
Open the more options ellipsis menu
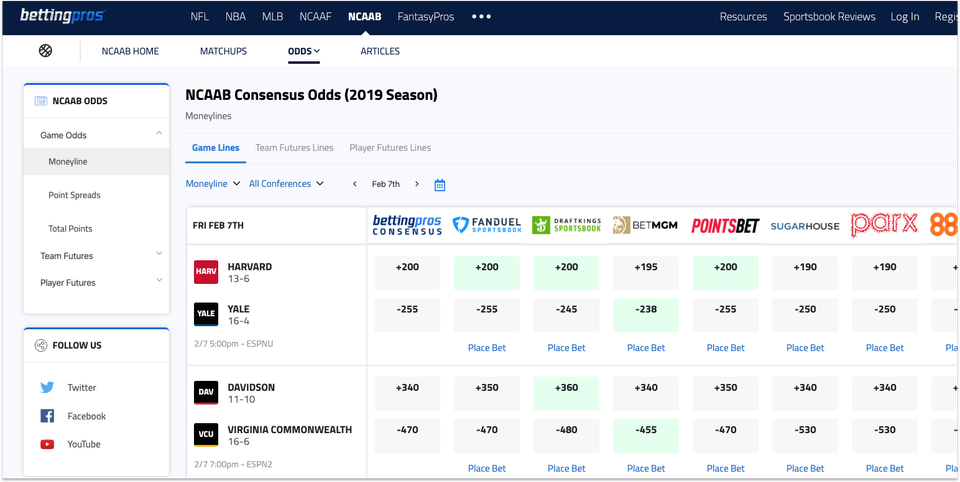[481, 17]
